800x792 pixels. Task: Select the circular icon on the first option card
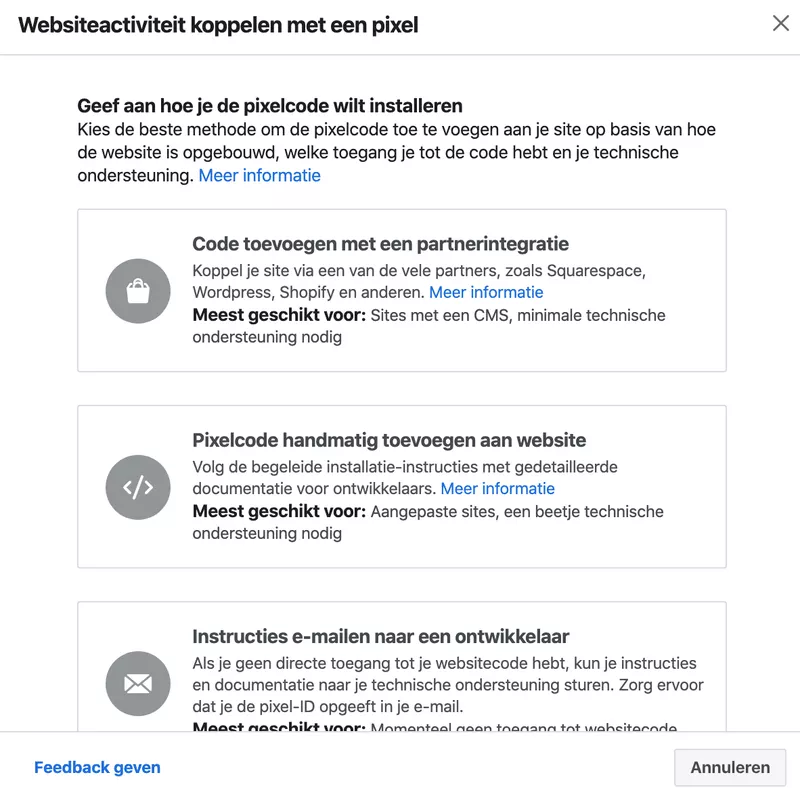(x=138, y=290)
